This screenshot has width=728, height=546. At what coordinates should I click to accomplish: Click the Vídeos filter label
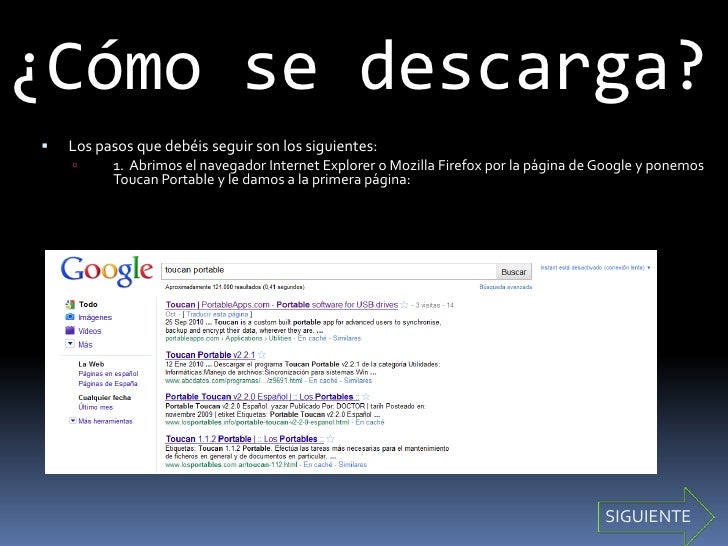click(x=90, y=331)
